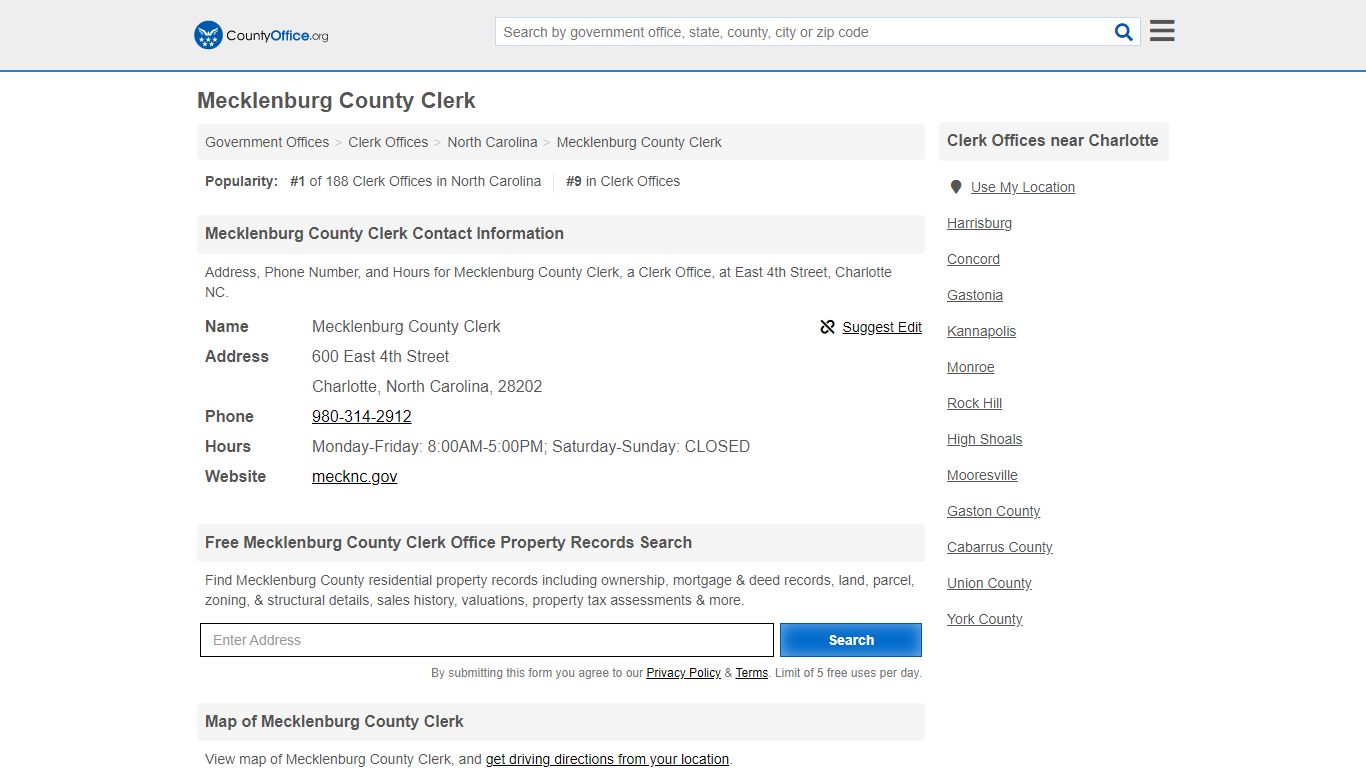This screenshot has height=768, width=1366.
Task: Open Gastonia clerk offices link
Action: 975,295
